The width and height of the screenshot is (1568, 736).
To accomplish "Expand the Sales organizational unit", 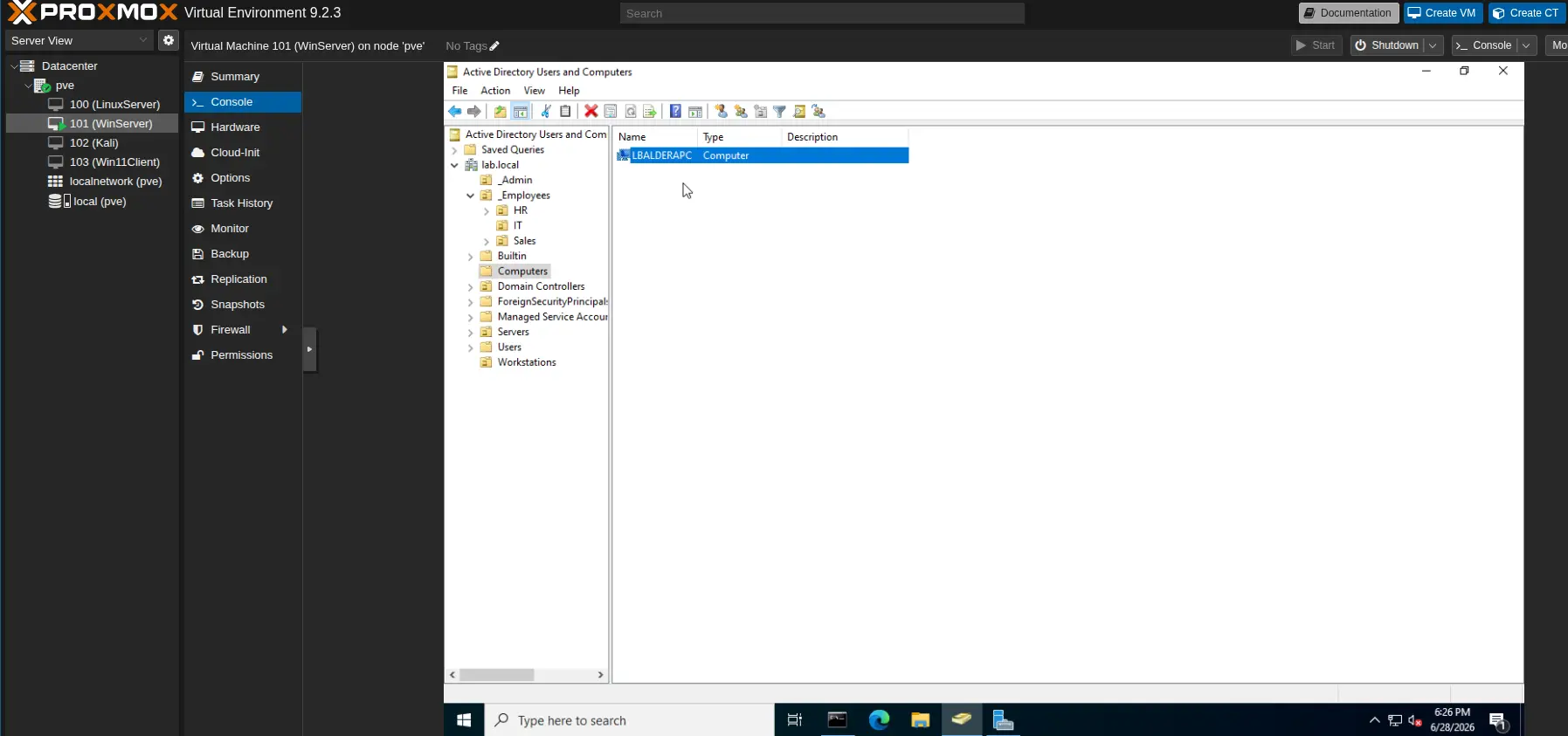I will pyautogui.click(x=487, y=241).
